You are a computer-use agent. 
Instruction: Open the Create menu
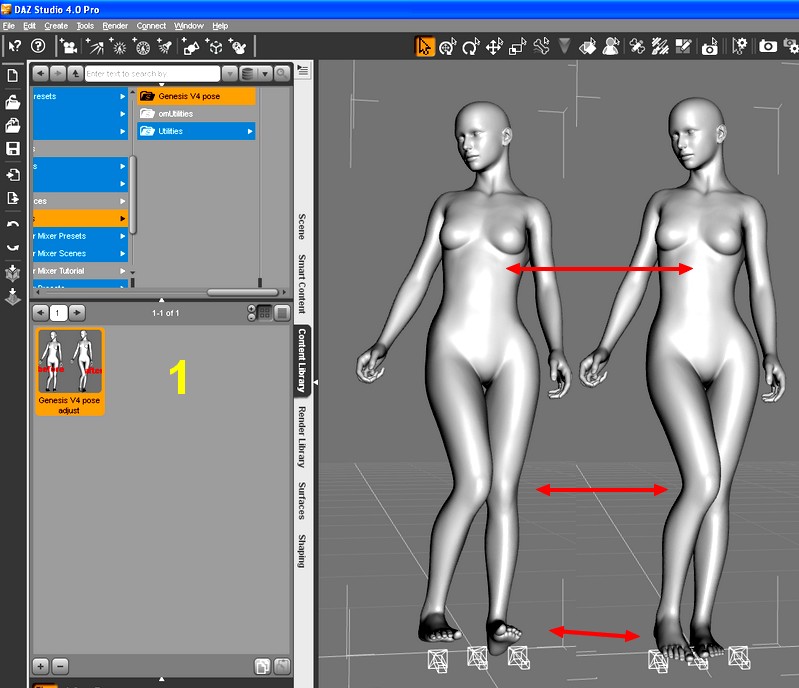[x=56, y=26]
